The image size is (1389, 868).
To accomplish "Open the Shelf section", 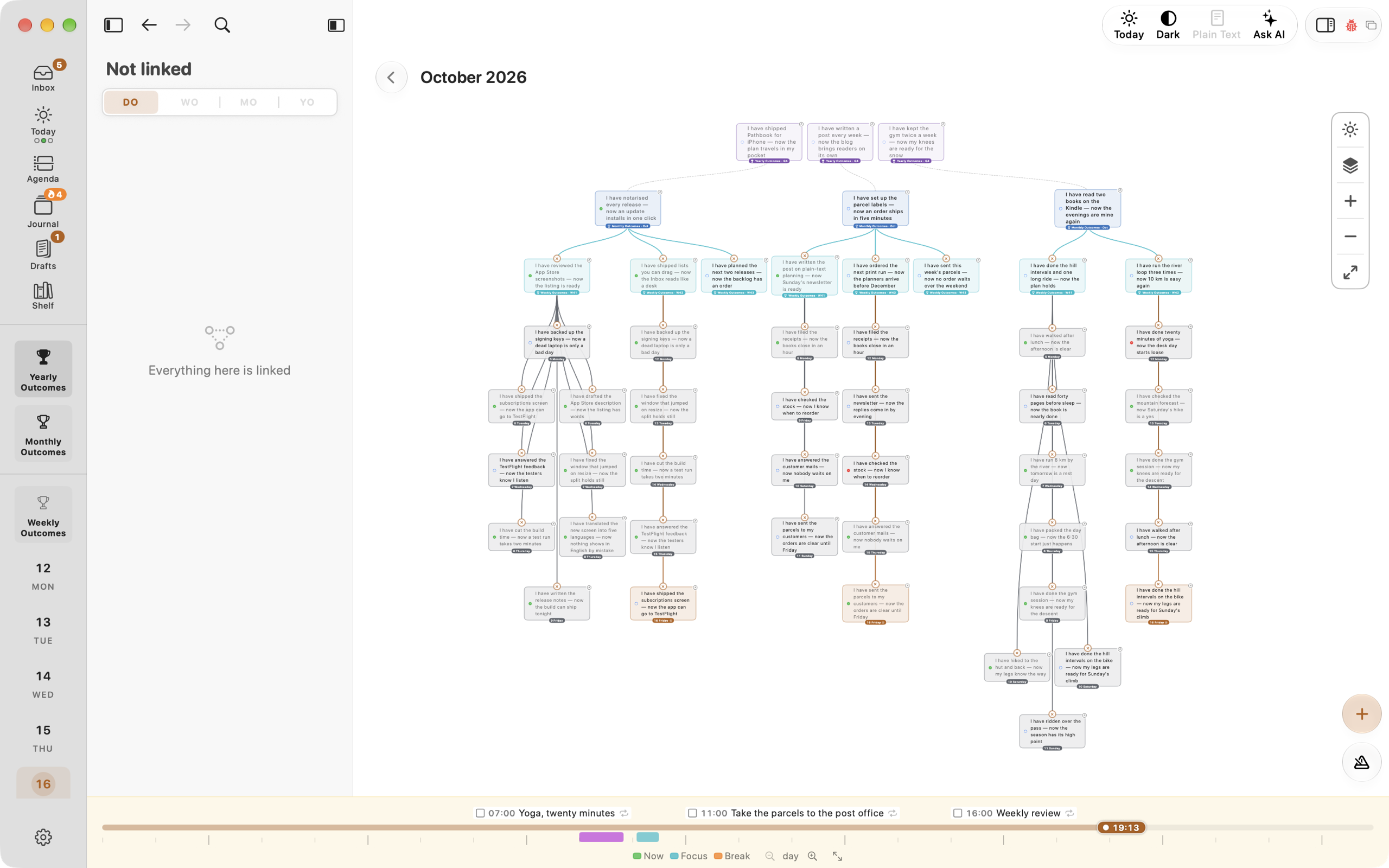I will tap(43, 296).
